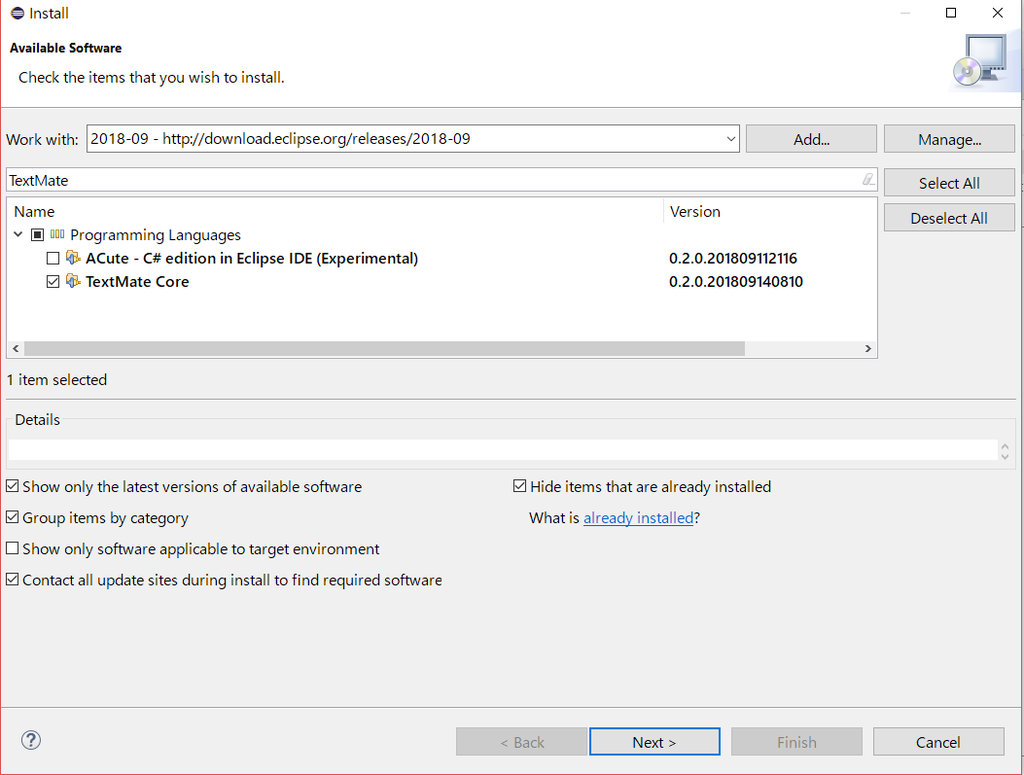
Task: Close the Install dialog window
Action: click(x=997, y=13)
